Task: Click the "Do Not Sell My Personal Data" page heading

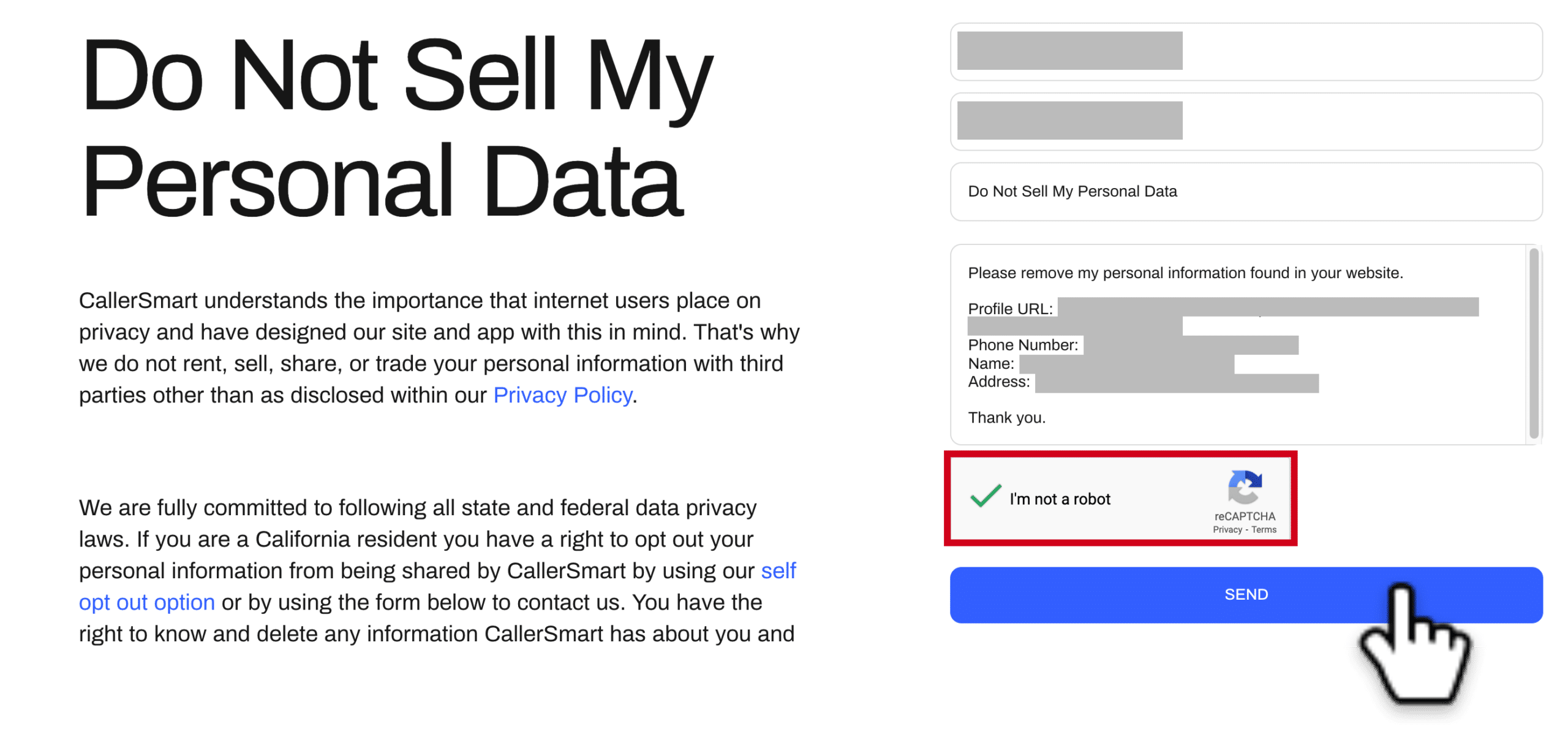Action: 397,127
